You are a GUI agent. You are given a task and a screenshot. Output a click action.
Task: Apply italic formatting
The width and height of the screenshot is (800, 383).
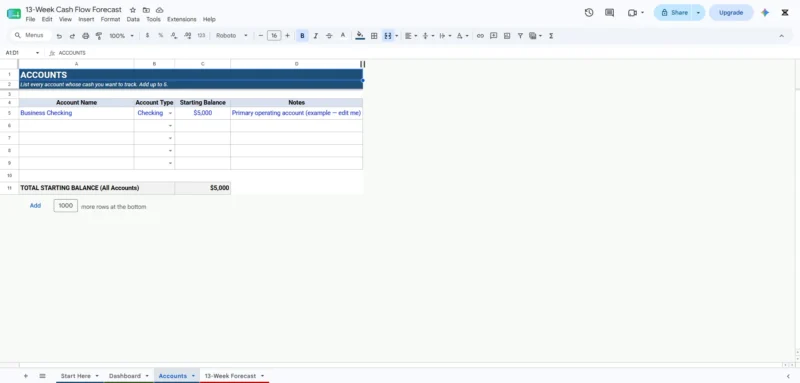pos(316,36)
